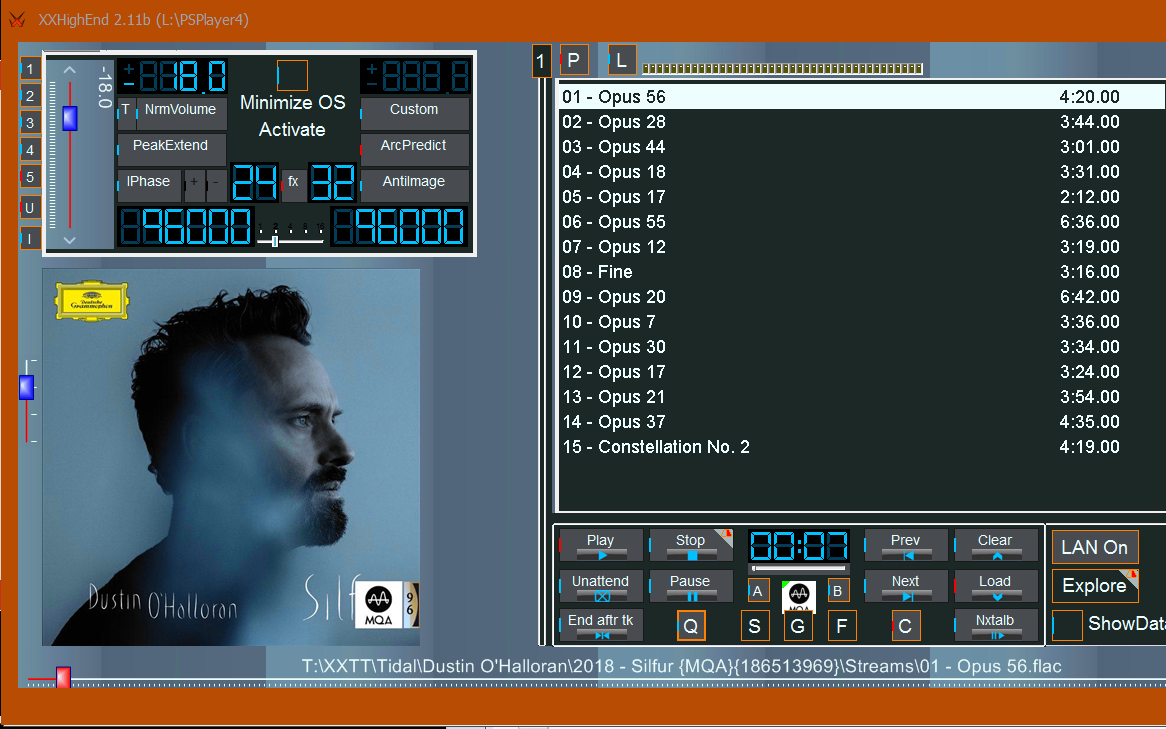The width and height of the screenshot is (1166, 729).
Task: Click the P button above playlist
Action: pos(573,60)
